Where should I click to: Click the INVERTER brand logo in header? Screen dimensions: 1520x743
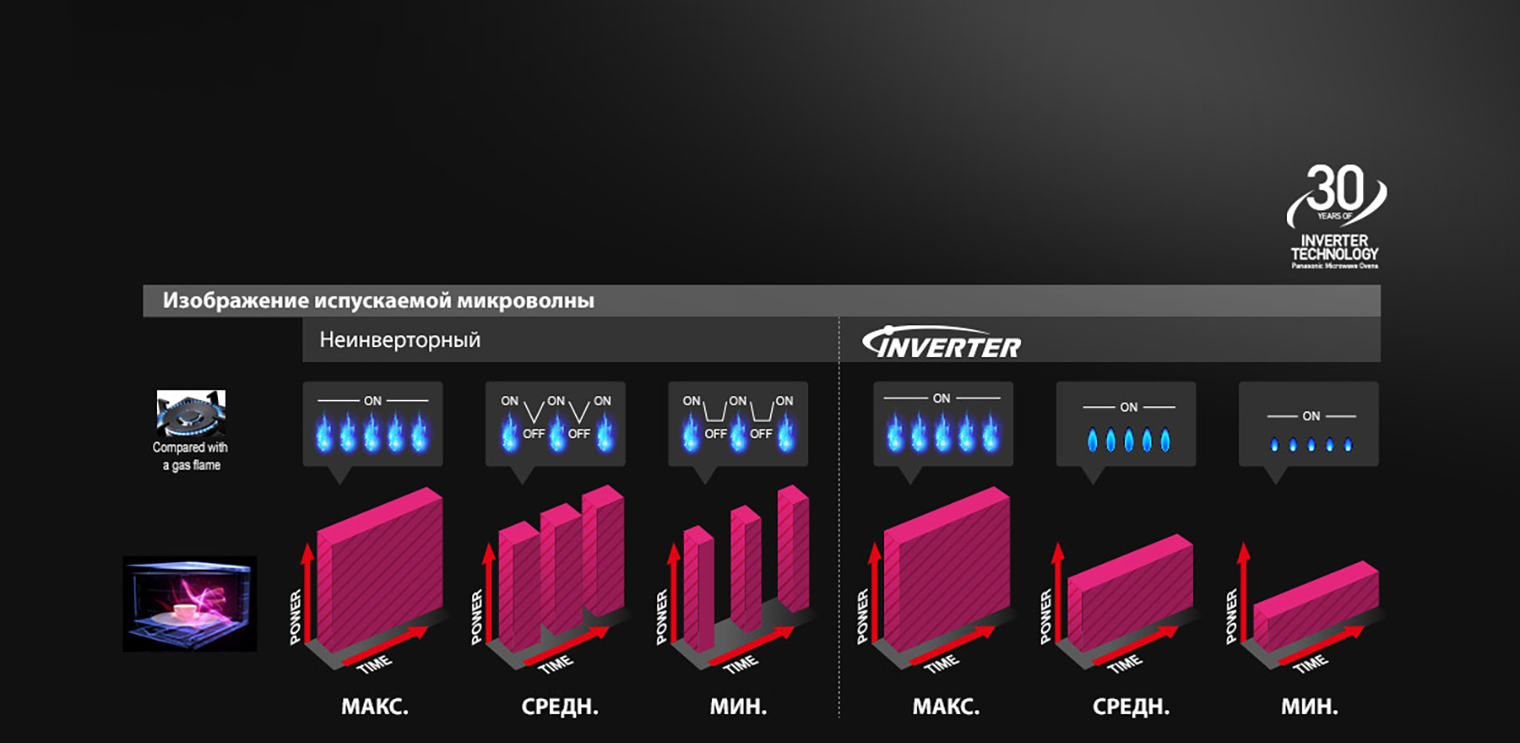click(941, 342)
